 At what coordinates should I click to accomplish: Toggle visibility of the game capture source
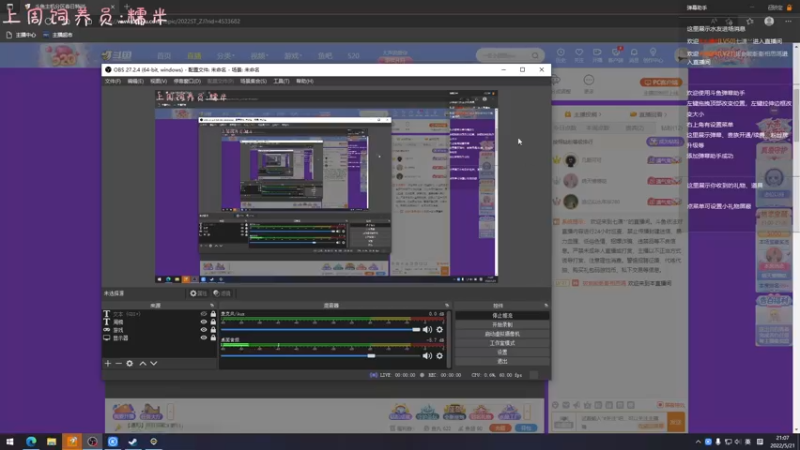204,330
